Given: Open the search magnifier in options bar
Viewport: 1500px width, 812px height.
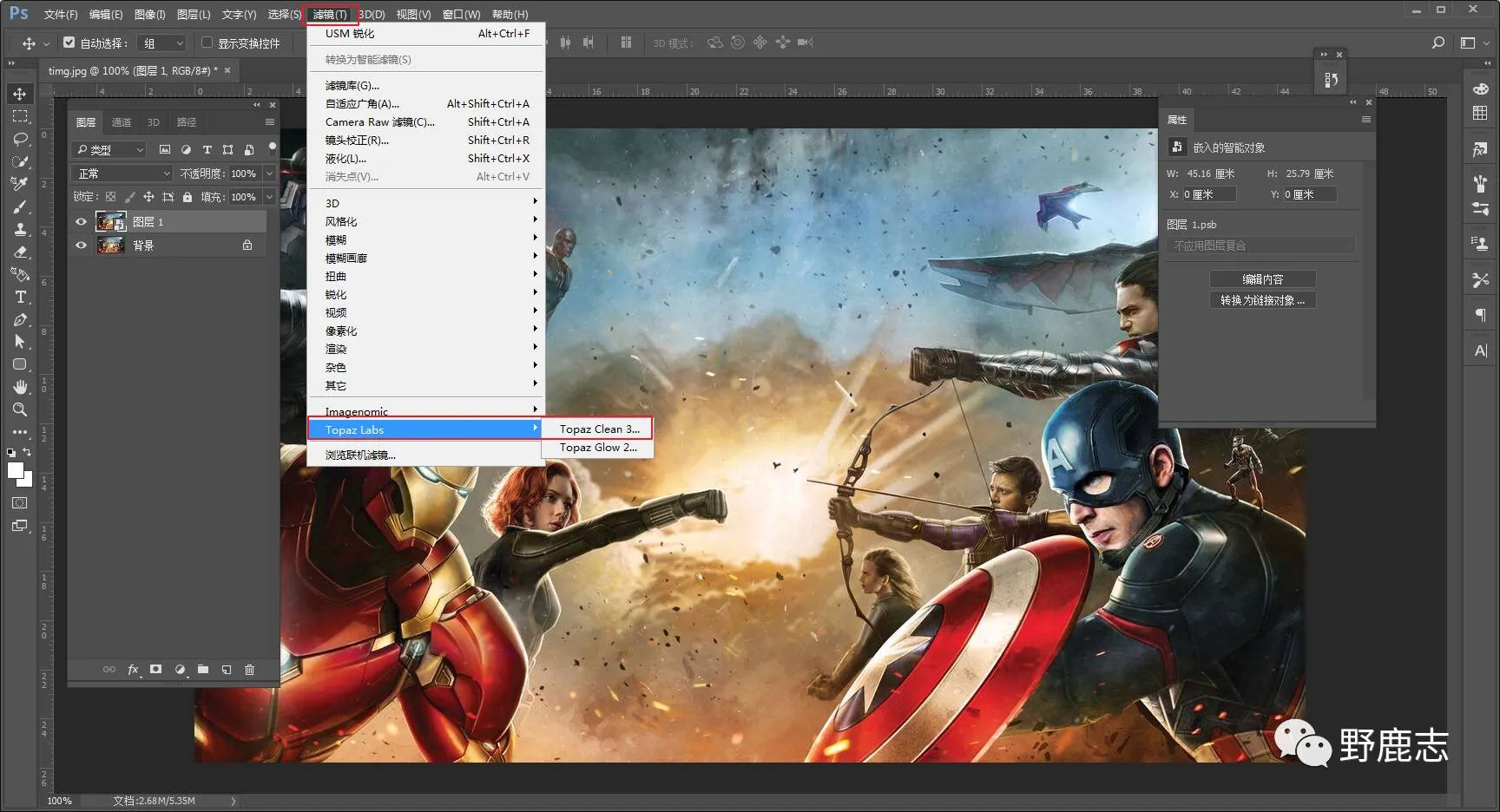Looking at the screenshot, I should point(1438,43).
